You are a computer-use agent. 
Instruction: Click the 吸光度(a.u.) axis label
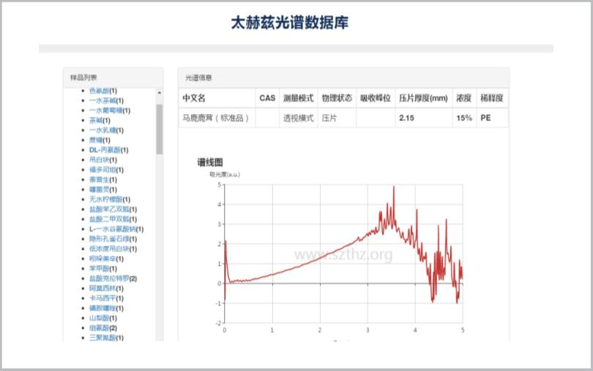coord(225,174)
